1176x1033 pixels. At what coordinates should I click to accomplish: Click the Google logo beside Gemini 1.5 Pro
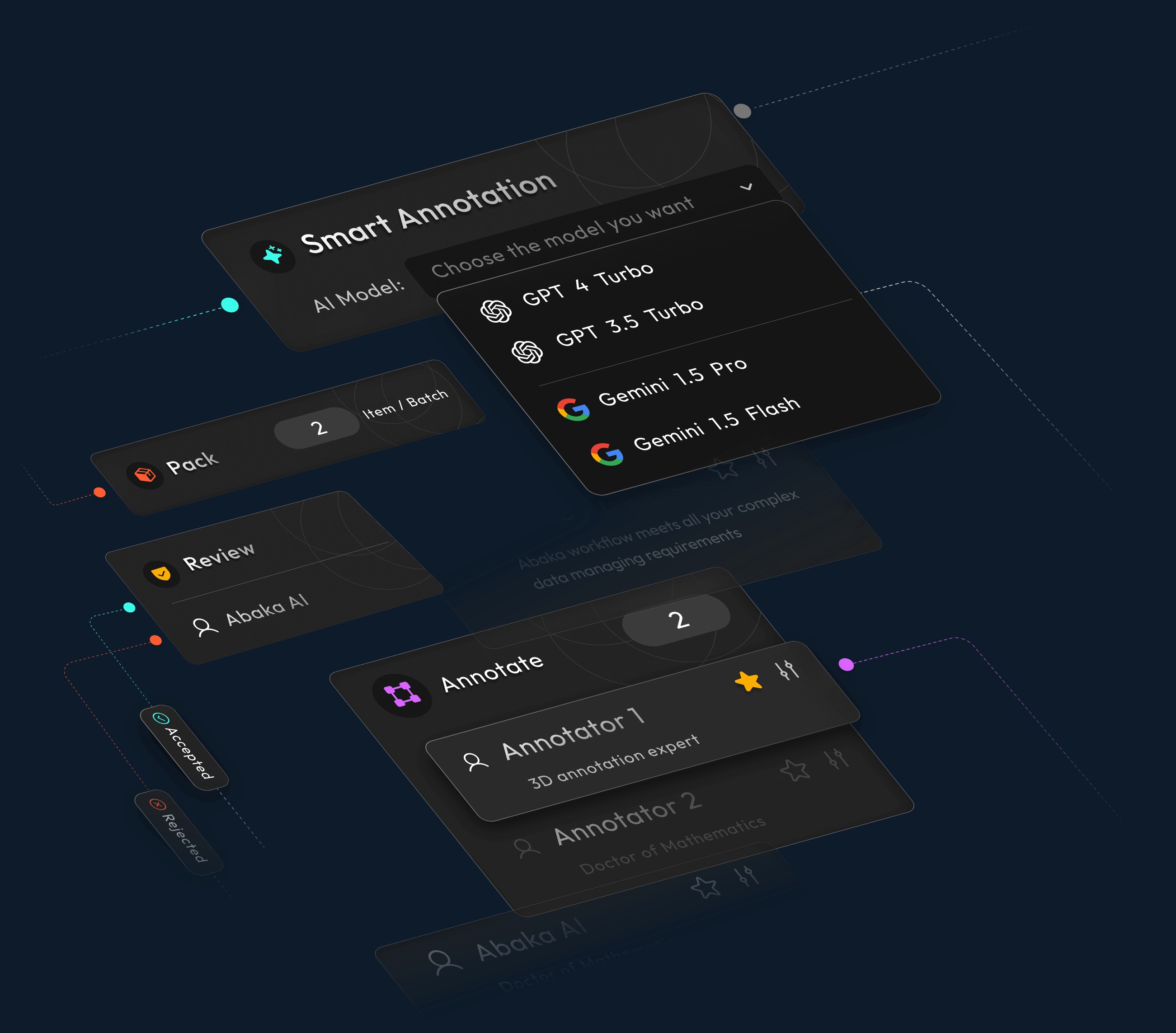click(573, 409)
